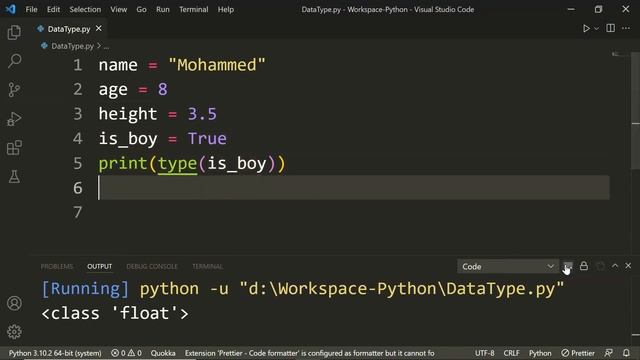Open the Selection menu

point(85,9)
